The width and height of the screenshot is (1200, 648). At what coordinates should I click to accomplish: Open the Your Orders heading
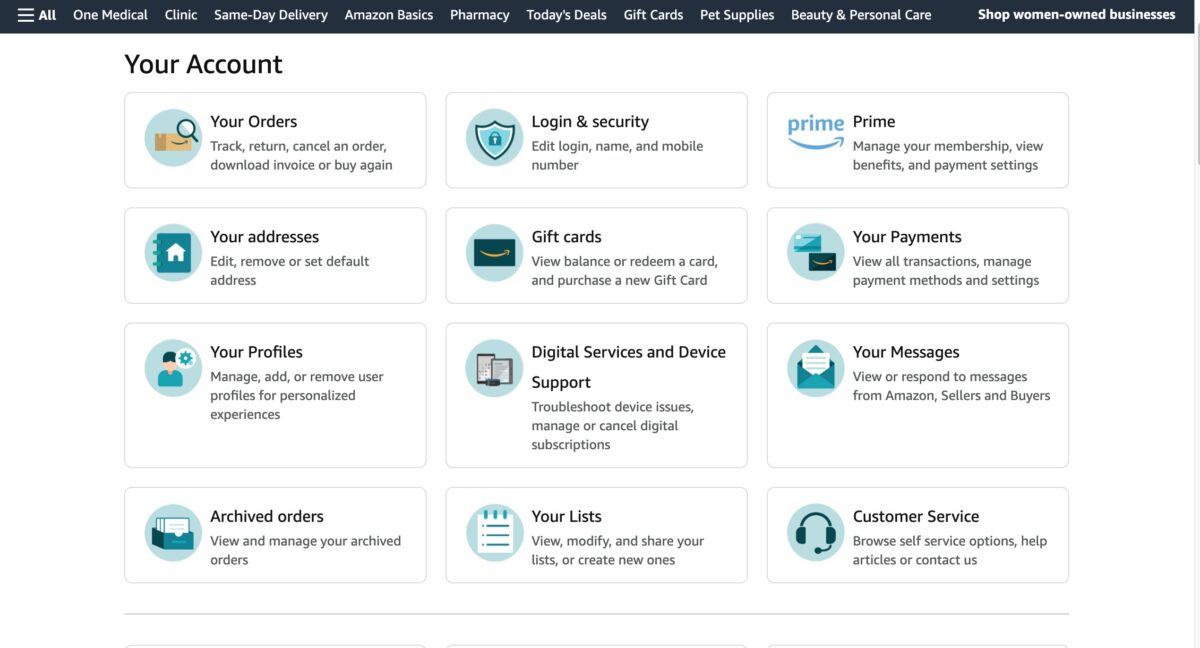click(254, 121)
